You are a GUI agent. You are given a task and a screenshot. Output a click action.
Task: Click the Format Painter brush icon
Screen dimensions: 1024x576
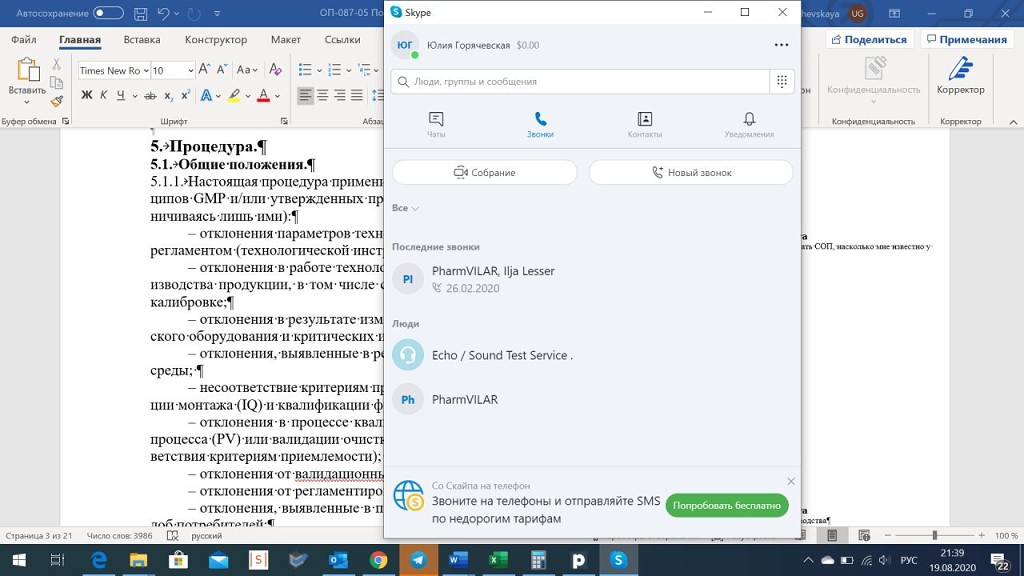[57, 101]
